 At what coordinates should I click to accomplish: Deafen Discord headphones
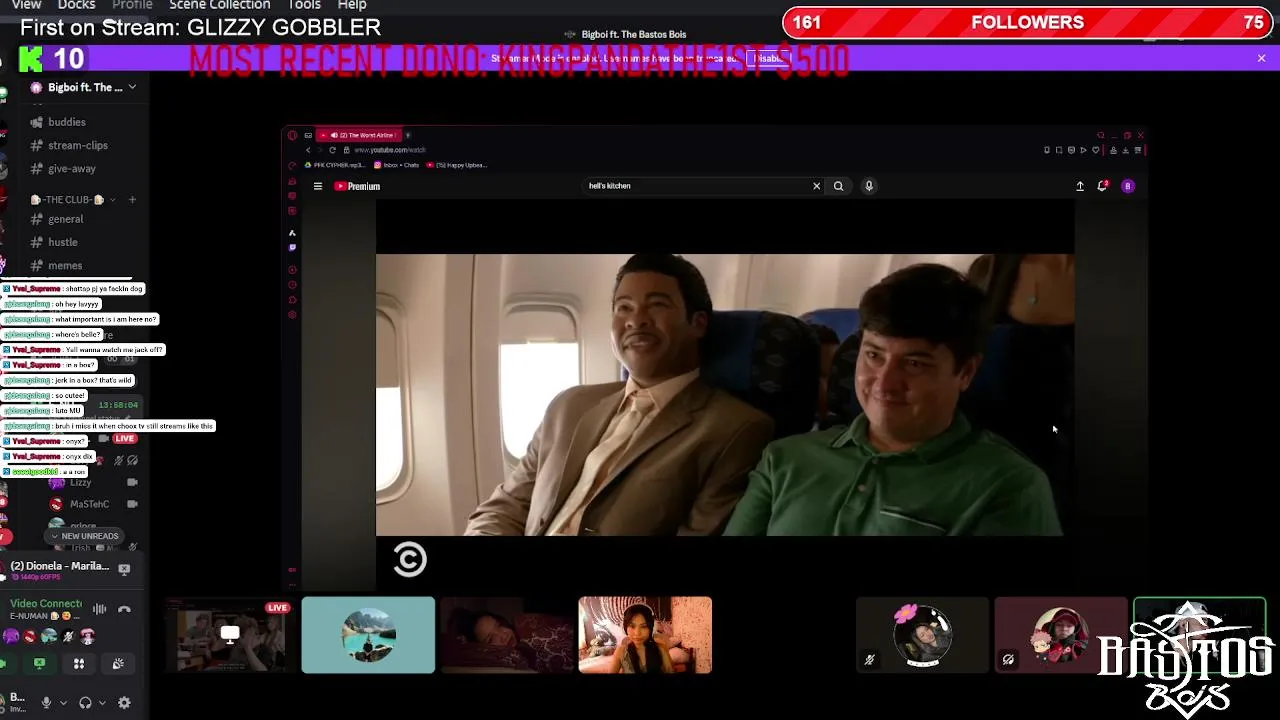(x=85, y=703)
